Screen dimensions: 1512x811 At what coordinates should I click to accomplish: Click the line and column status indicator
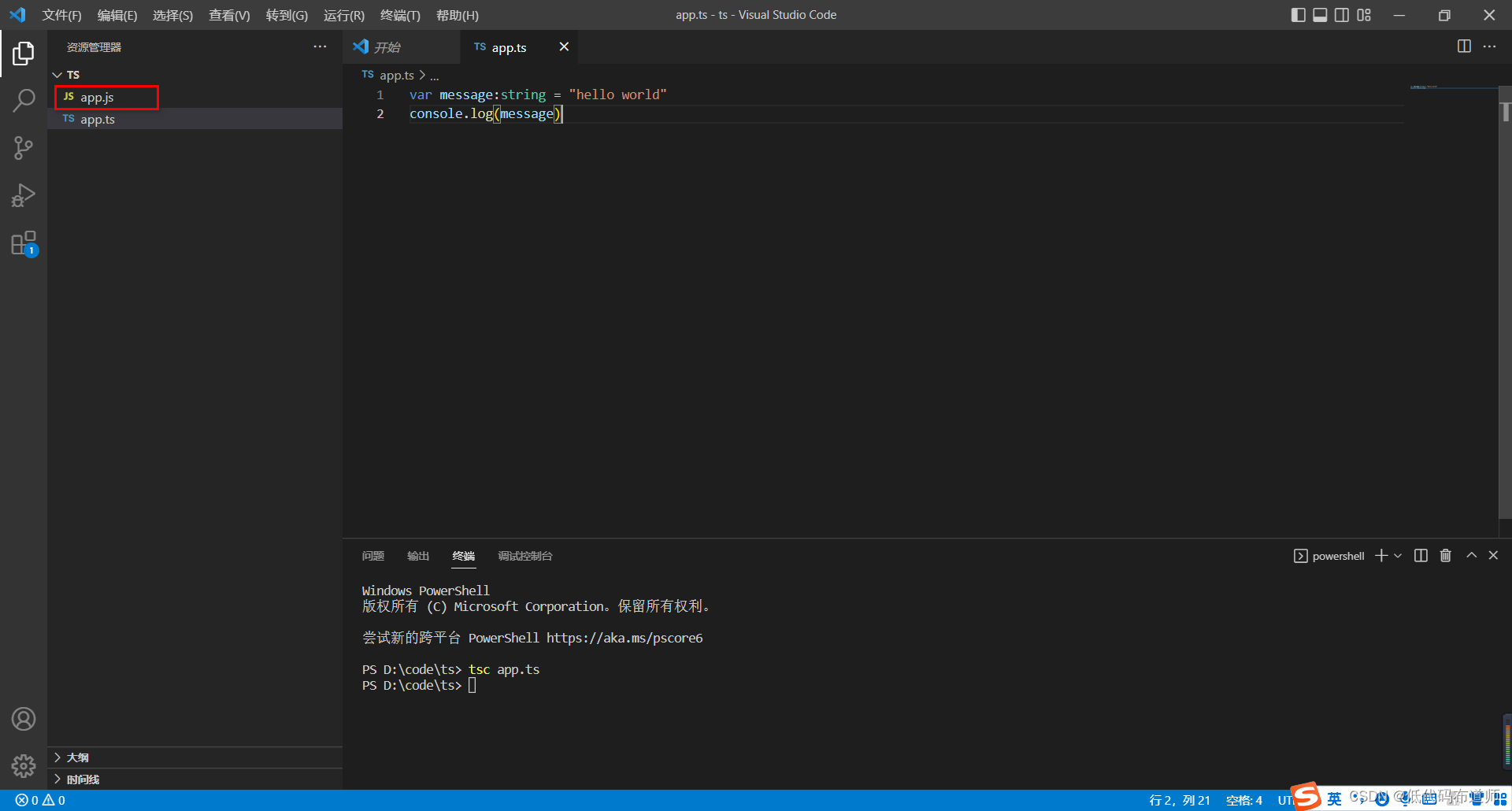[x=1180, y=800]
